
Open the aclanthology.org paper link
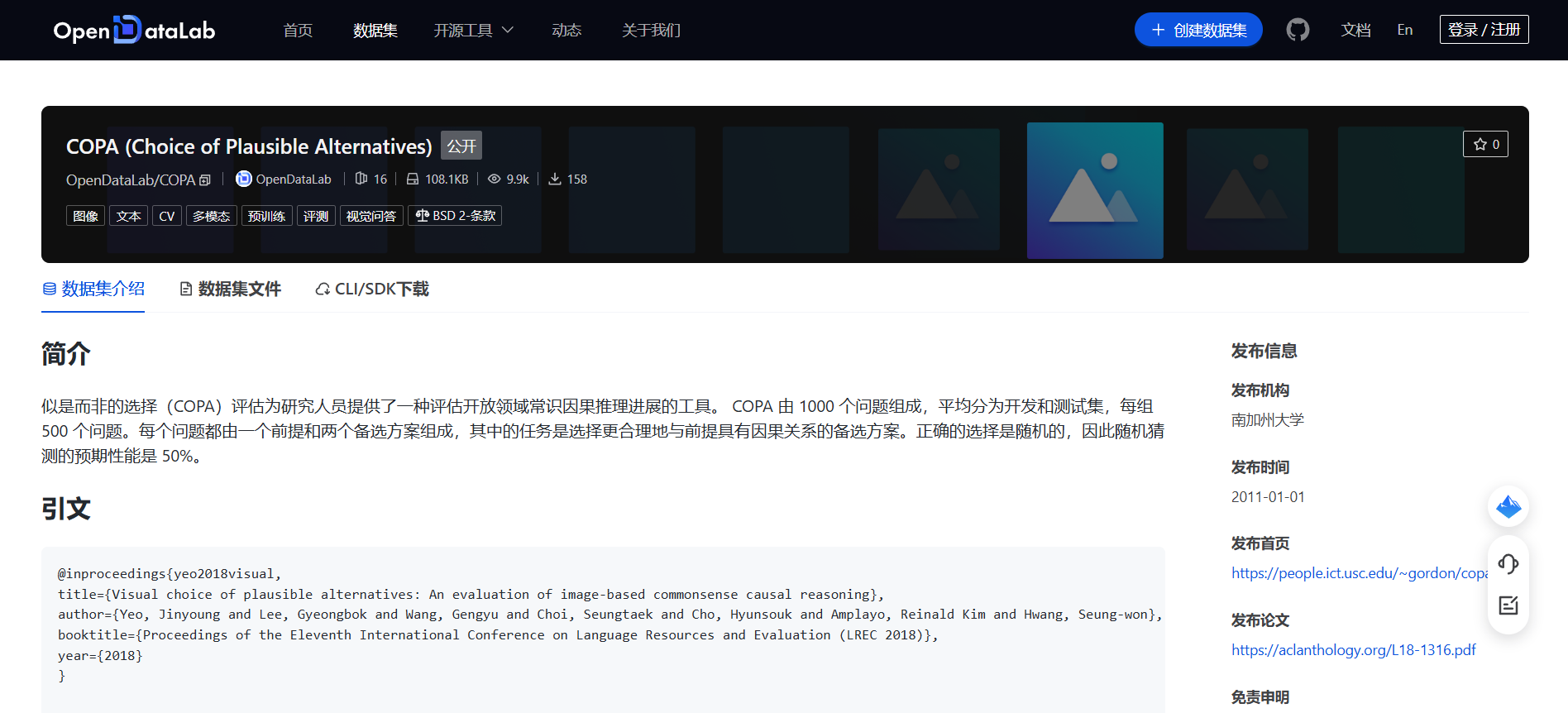point(1354,650)
